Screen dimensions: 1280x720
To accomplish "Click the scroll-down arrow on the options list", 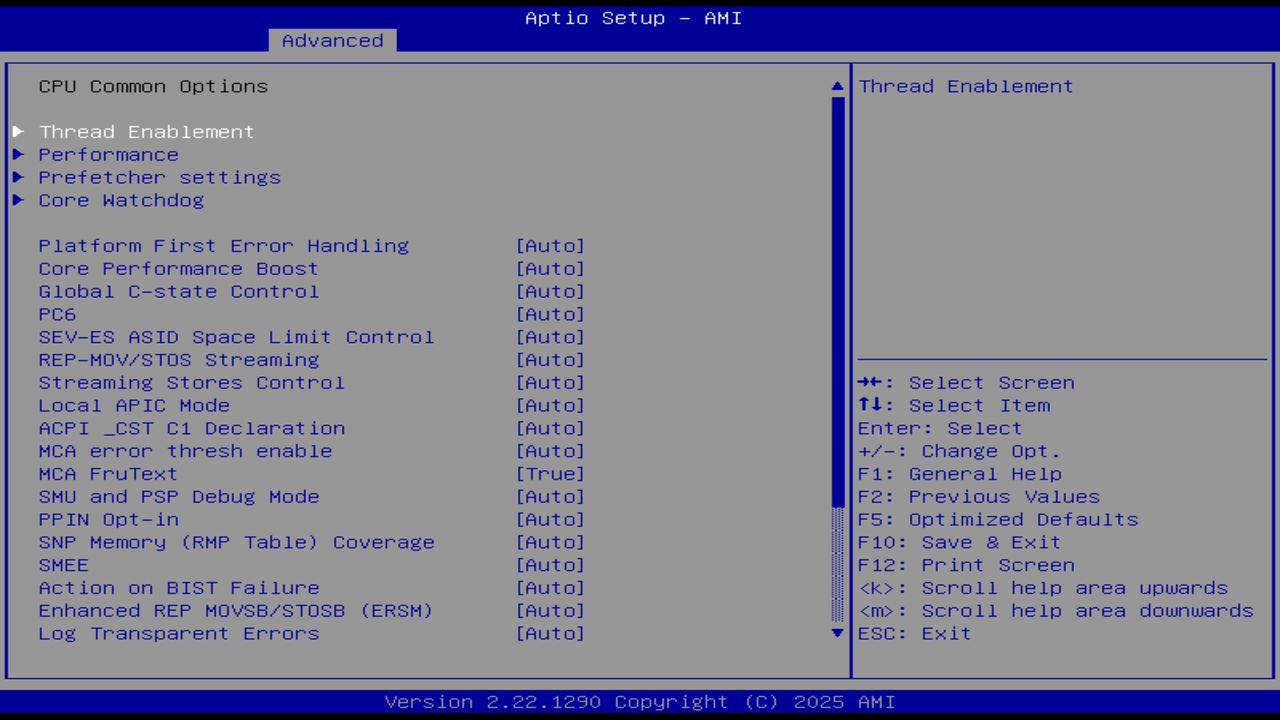I will pos(836,633).
